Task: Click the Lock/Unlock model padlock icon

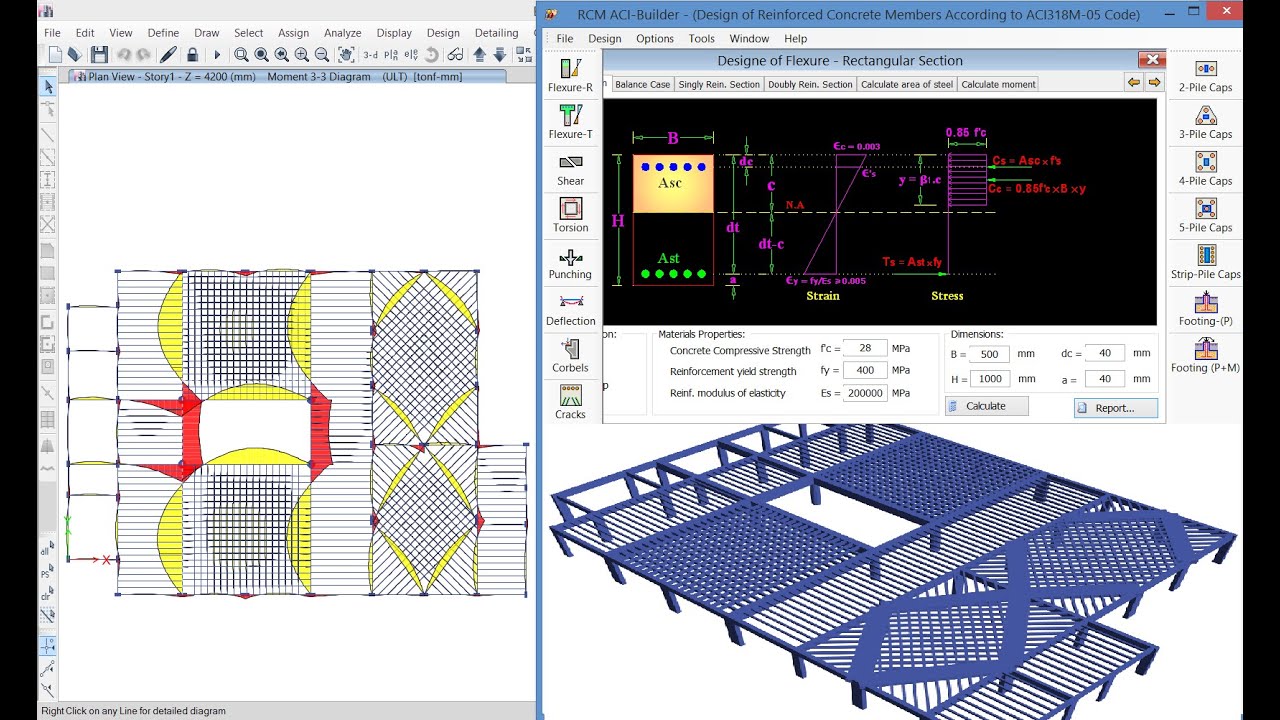Action: click(x=192, y=55)
